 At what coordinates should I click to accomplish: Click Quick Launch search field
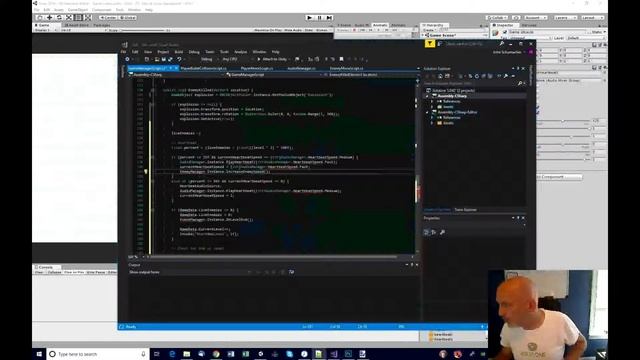pos(471,44)
